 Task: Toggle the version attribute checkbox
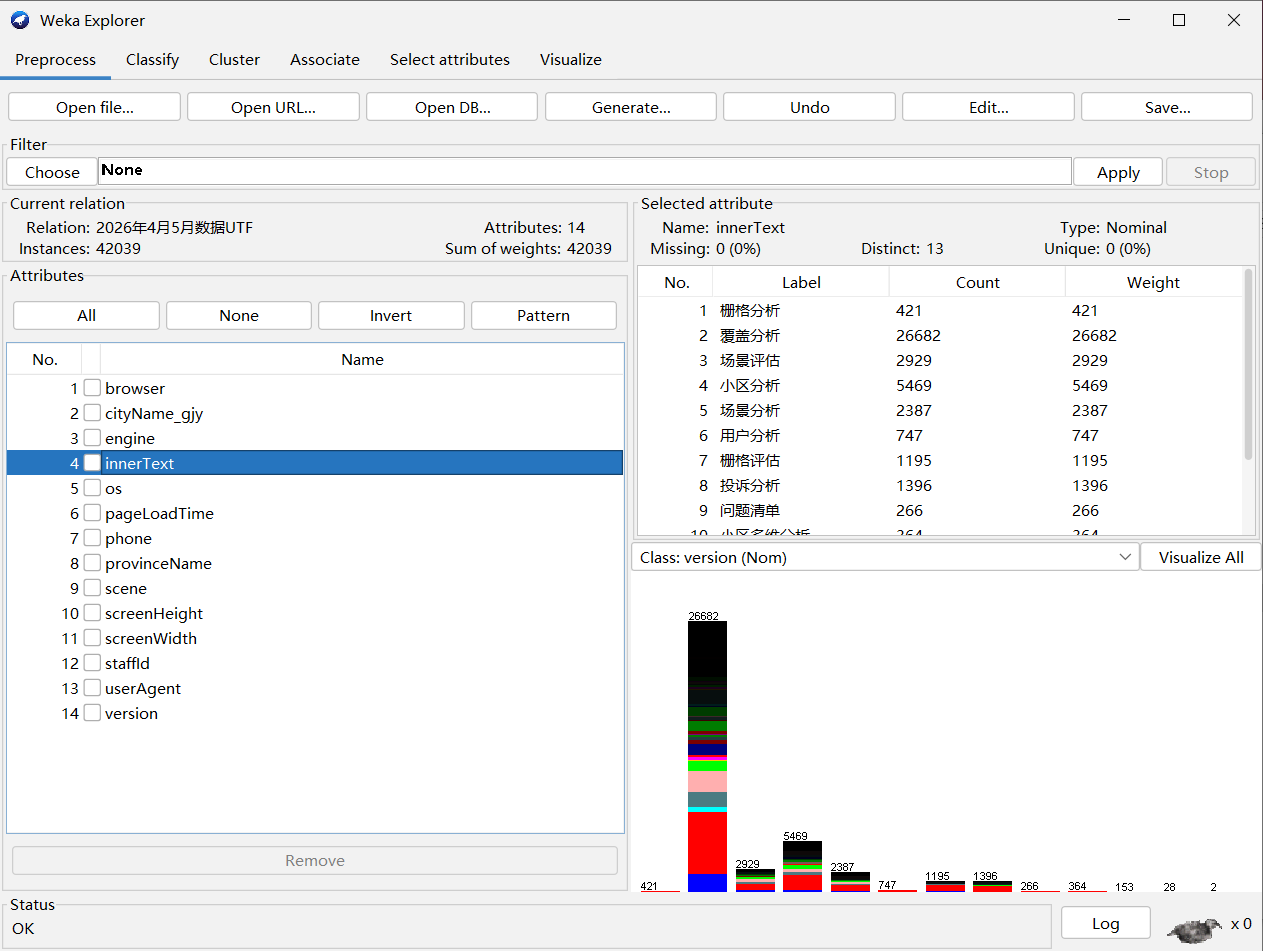pos(92,713)
